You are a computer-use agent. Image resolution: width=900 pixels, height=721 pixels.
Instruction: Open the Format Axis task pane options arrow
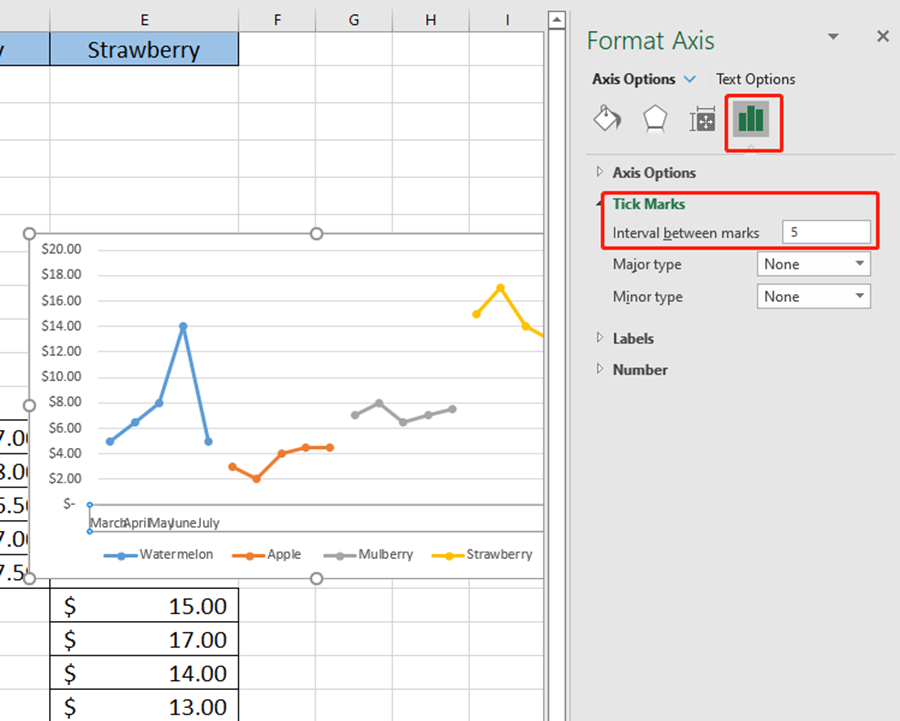pos(833,36)
